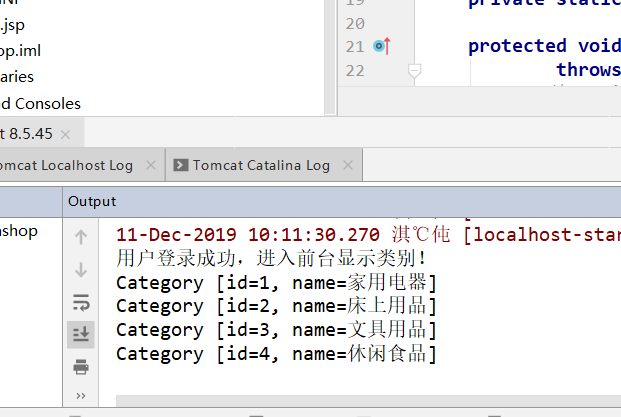Click the Tomcat Catalina Log tab icon
This screenshot has width=621, height=417.
tap(181, 165)
